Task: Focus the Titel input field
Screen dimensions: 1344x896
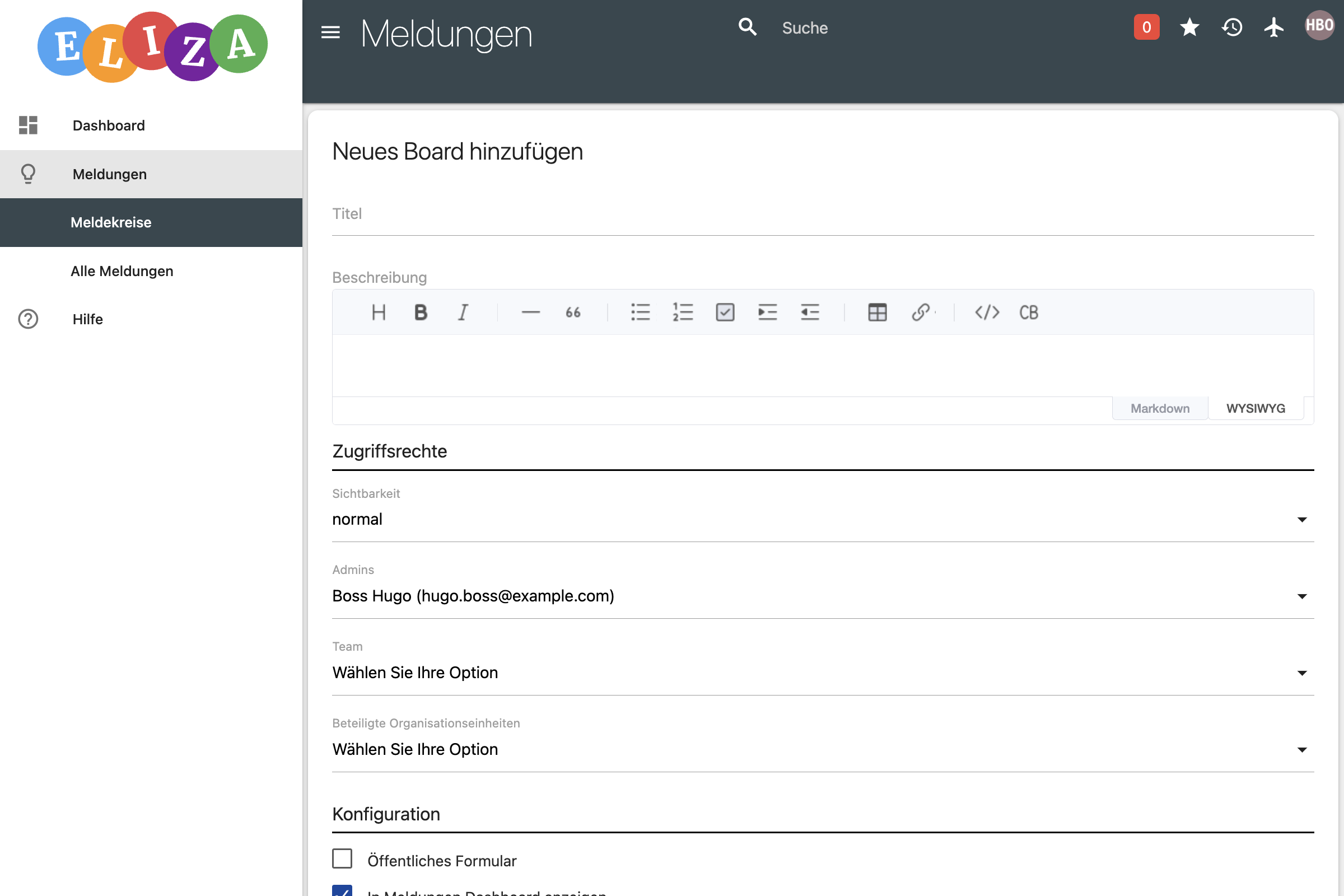Action: [823, 214]
